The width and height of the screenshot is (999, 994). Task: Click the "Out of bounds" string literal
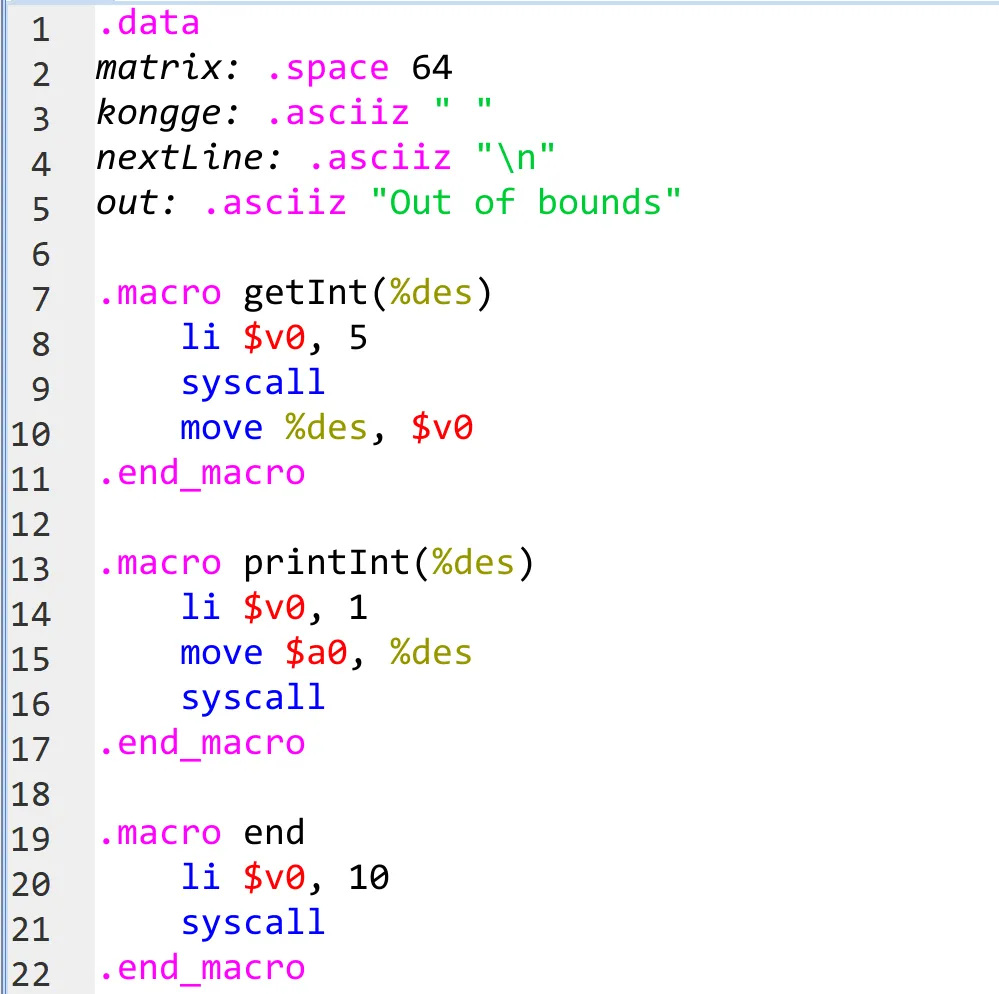click(525, 202)
